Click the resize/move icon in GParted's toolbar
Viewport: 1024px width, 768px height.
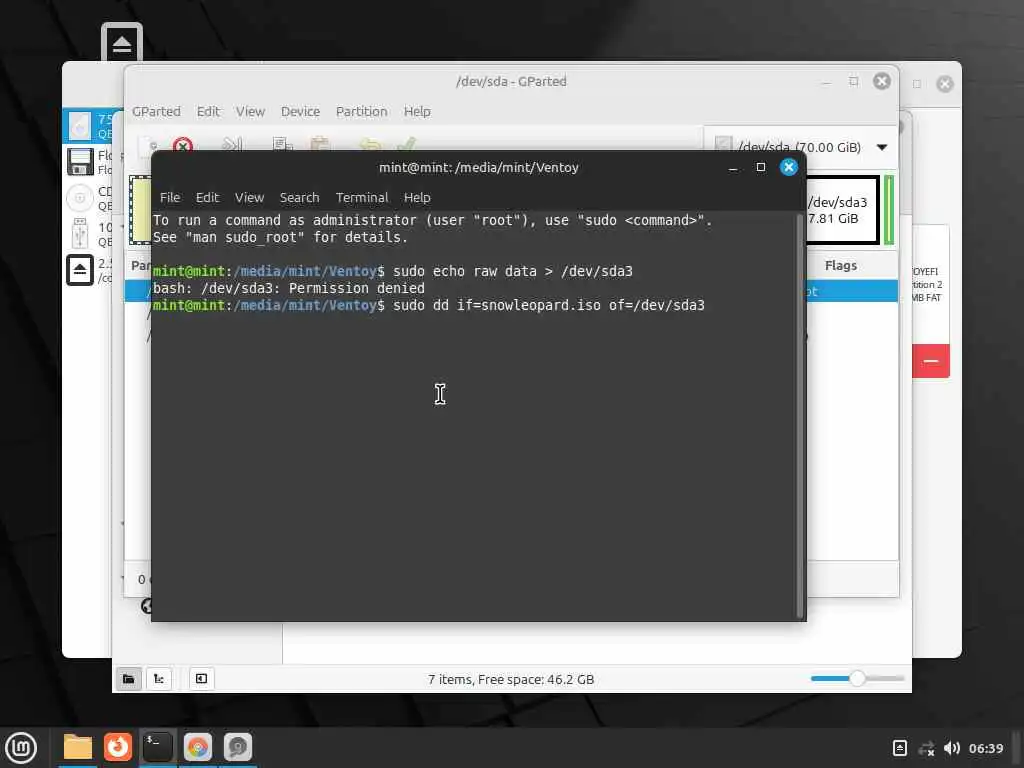[232, 144]
